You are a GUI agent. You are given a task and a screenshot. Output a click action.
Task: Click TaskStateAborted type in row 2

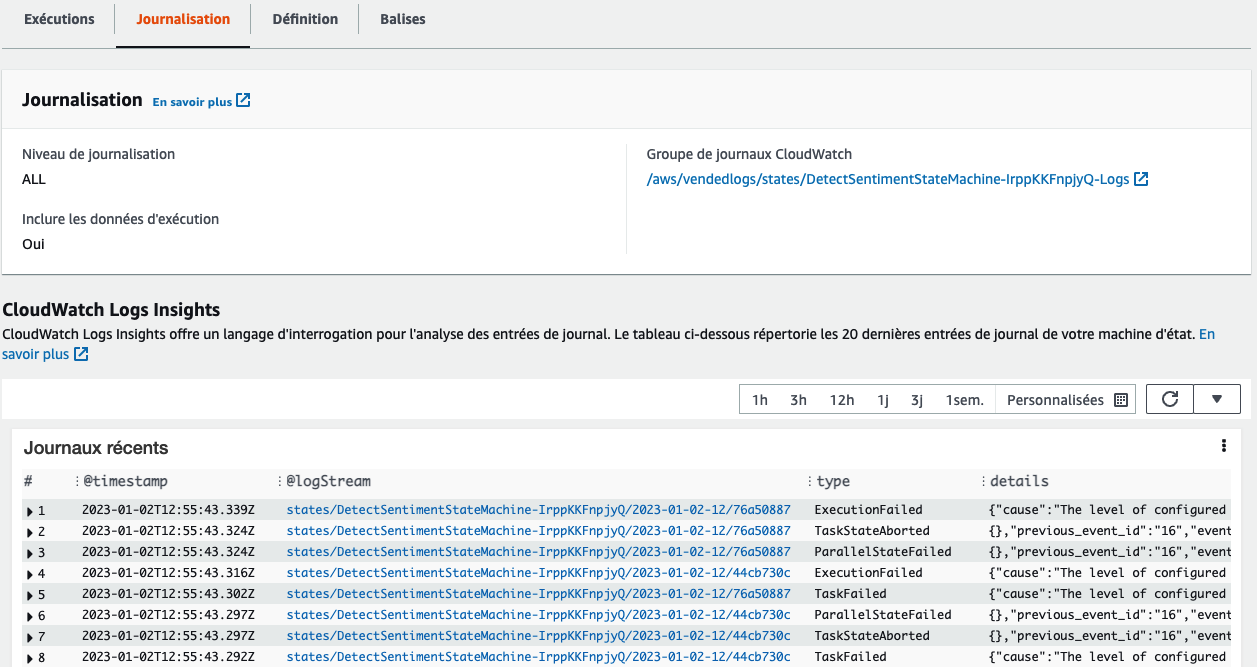[872, 531]
